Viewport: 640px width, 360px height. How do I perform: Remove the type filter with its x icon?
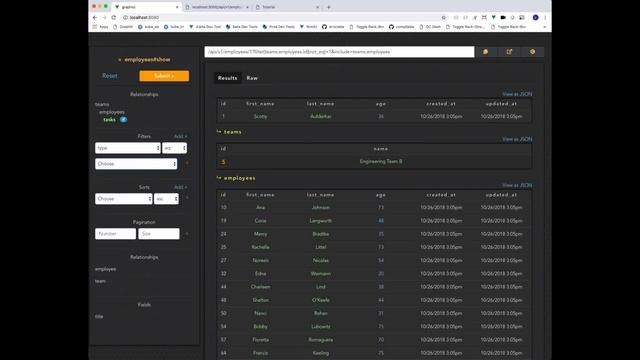pyautogui.click(x=187, y=163)
